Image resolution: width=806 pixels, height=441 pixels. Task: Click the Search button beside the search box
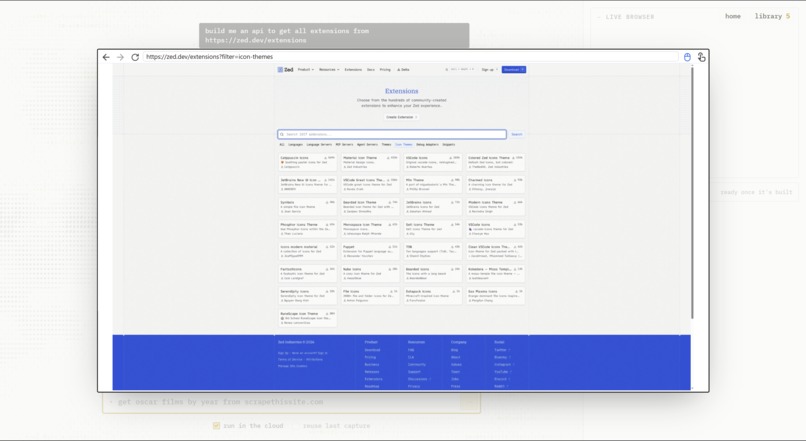pos(517,134)
